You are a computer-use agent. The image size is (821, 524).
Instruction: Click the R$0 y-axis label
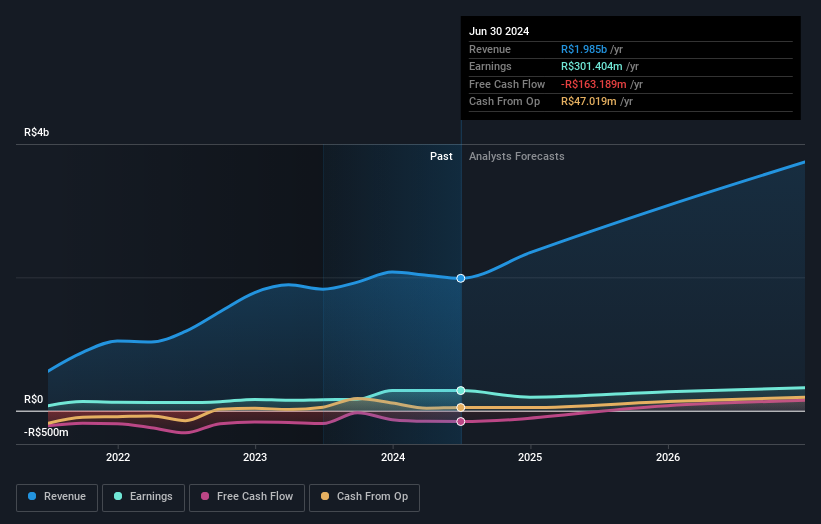point(34,400)
